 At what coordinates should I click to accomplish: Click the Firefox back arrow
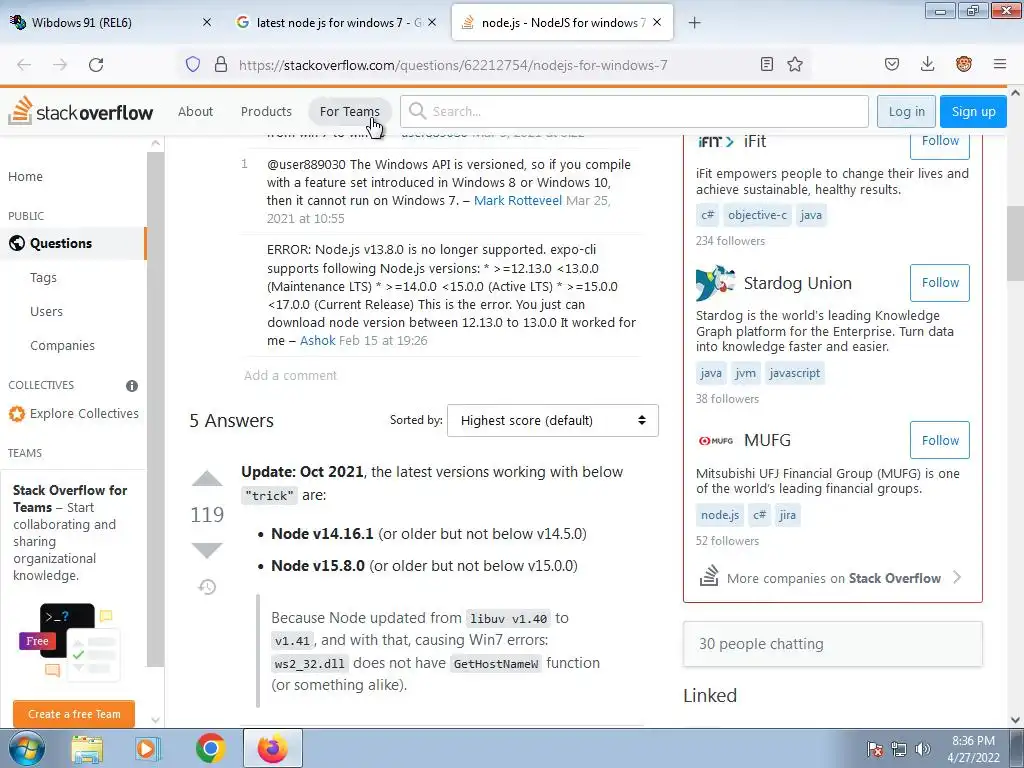(24, 65)
